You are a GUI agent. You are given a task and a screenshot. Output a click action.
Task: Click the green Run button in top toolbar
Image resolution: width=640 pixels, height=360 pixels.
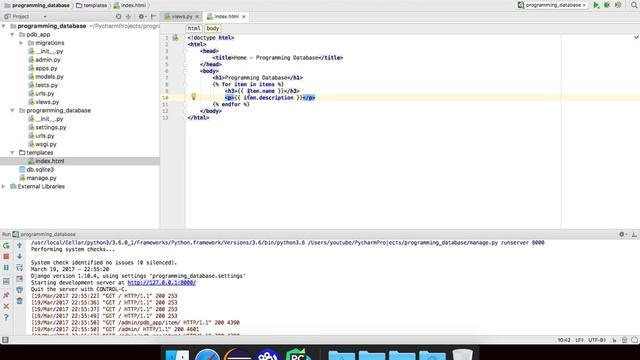(x=596, y=5)
